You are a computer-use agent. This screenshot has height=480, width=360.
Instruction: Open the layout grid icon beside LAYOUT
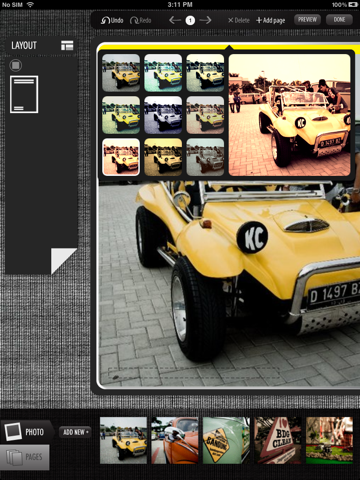67,45
